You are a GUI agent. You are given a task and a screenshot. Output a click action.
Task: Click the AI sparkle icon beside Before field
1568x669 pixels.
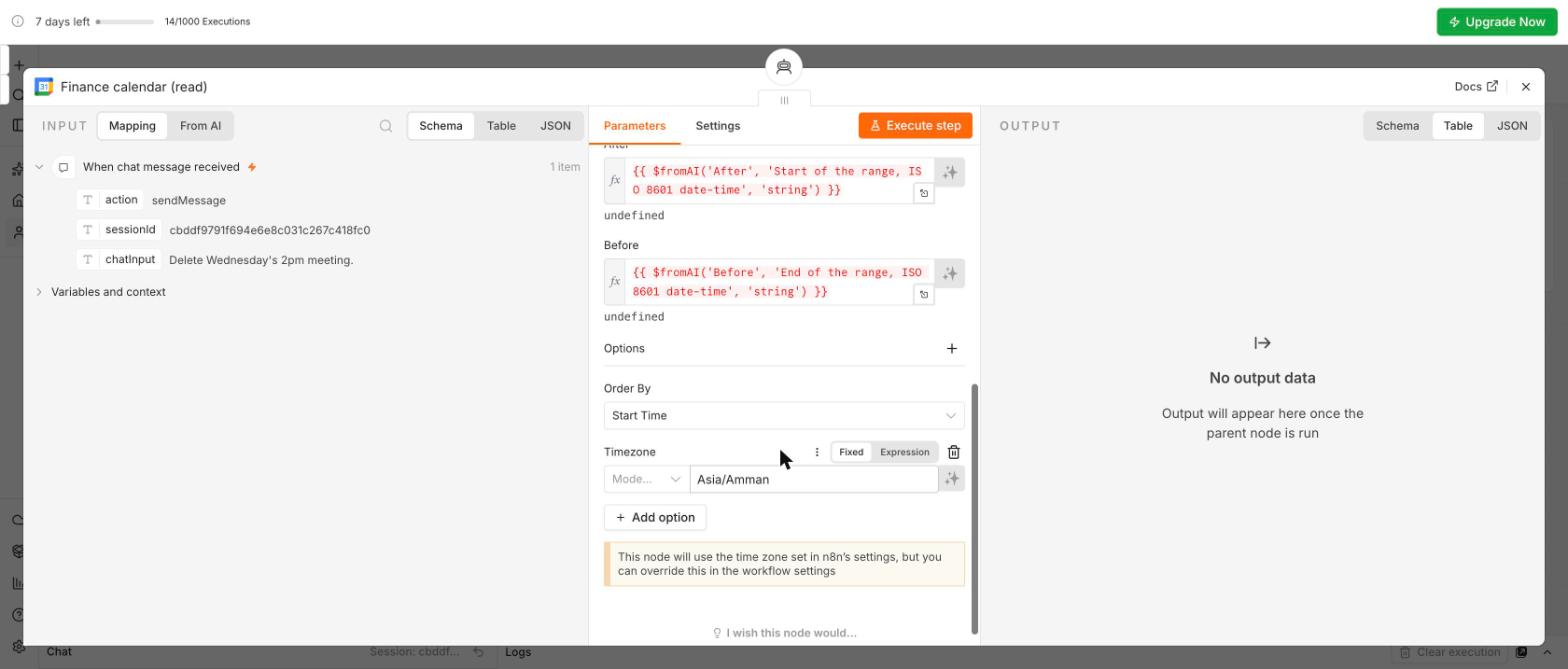coord(950,273)
